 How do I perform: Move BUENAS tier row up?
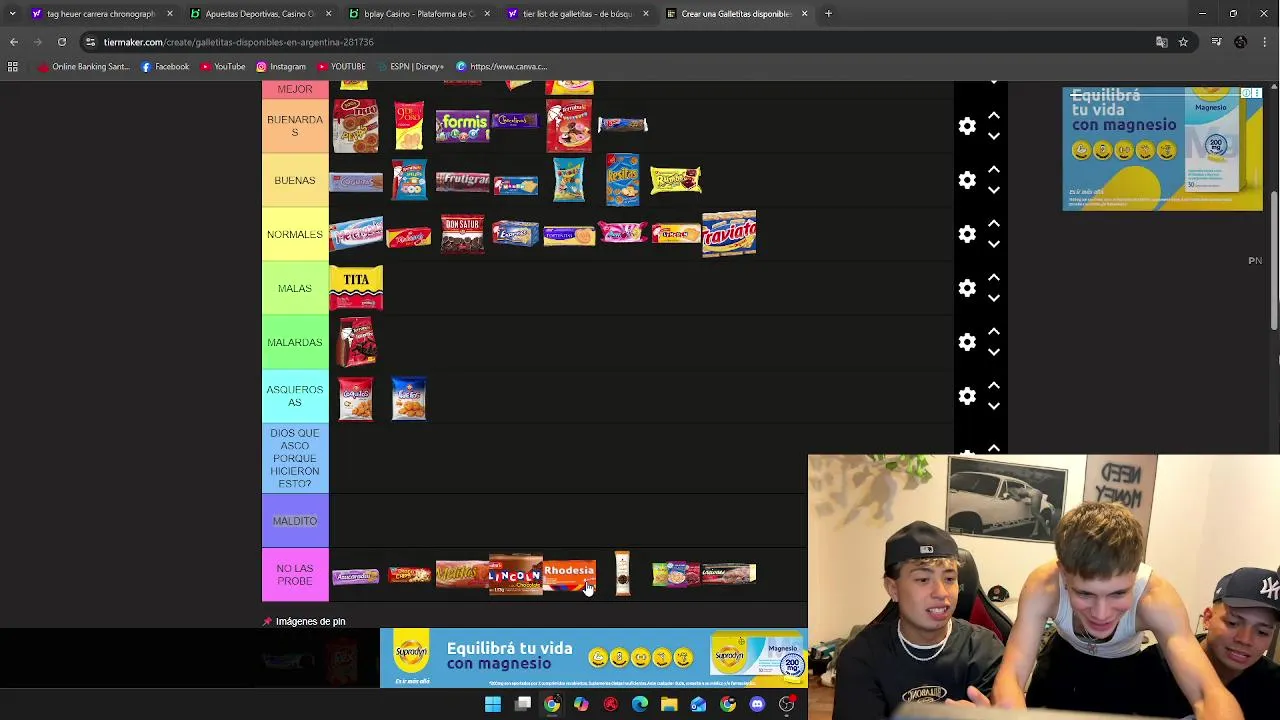pos(994,170)
